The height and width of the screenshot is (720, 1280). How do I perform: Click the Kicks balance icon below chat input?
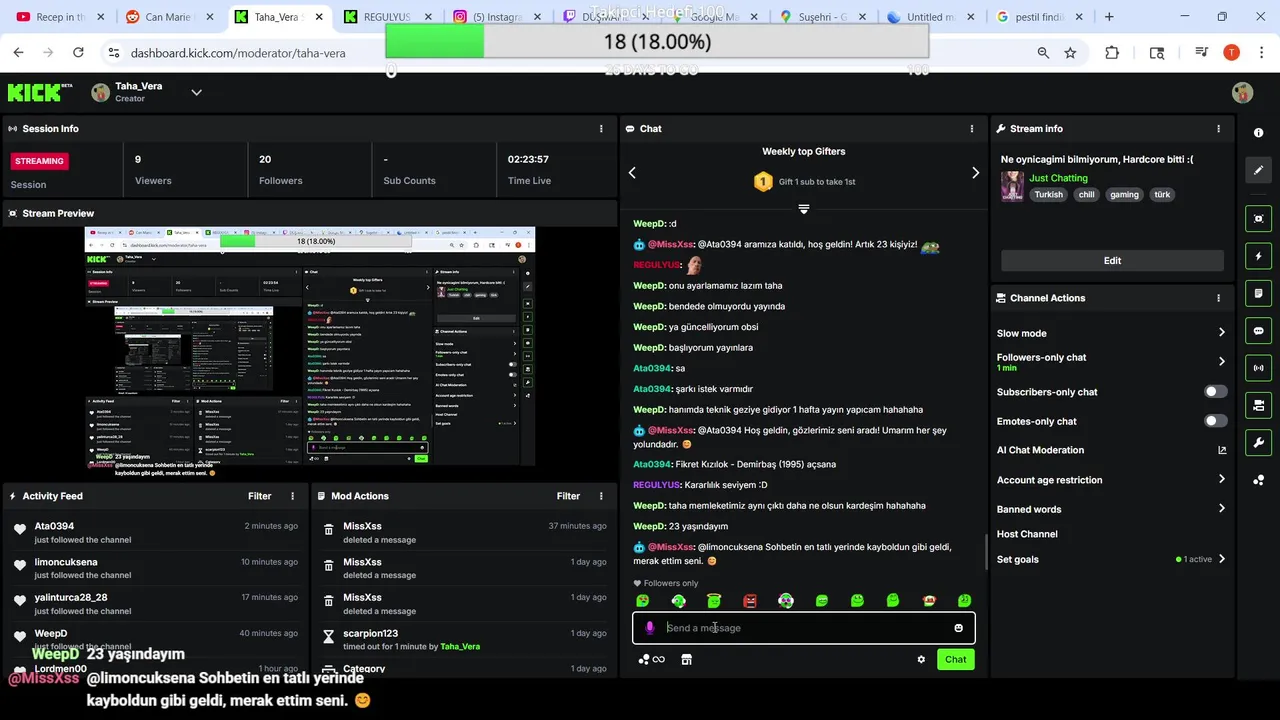651,659
